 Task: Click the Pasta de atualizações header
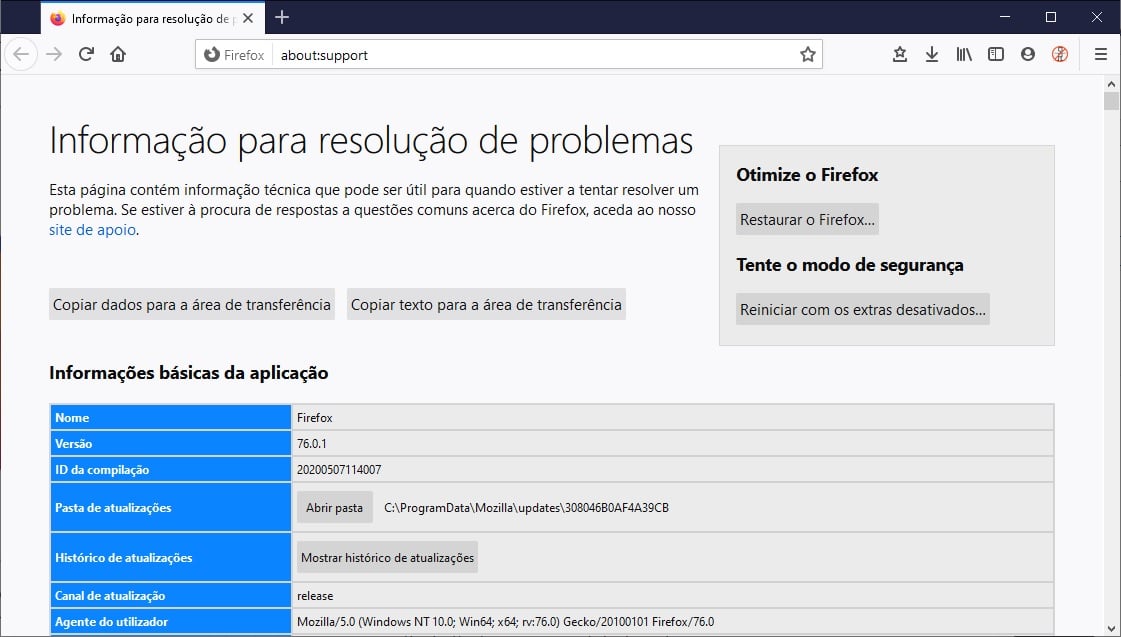[171, 508]
